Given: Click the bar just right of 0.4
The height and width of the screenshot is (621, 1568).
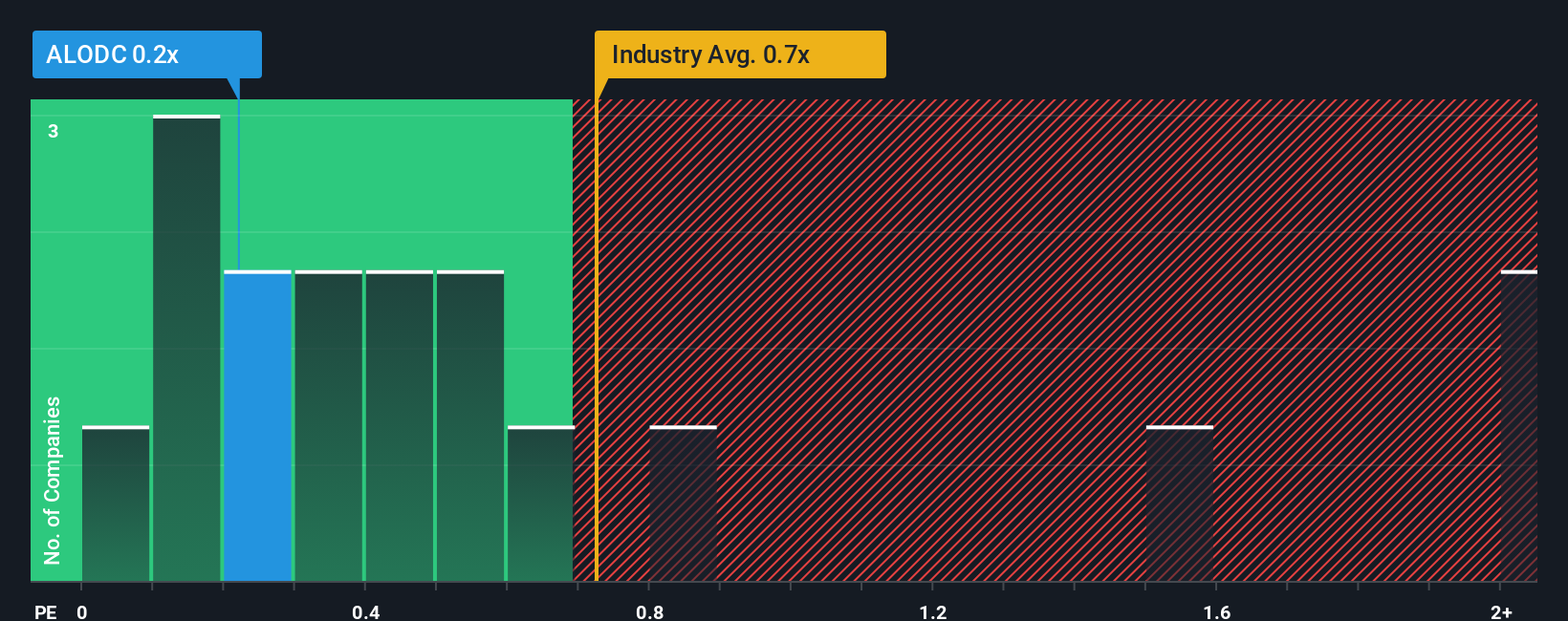Looking at the screenshot, I should (x=400, y=426).
